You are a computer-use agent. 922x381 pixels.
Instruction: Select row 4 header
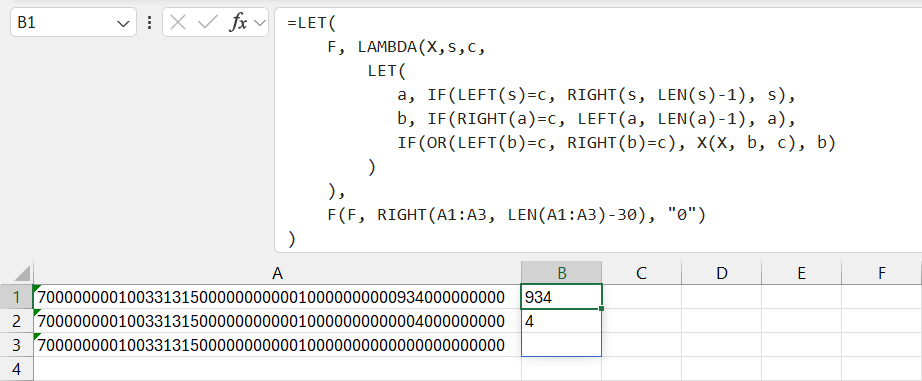pyautogui.click(x=16, y=369)
